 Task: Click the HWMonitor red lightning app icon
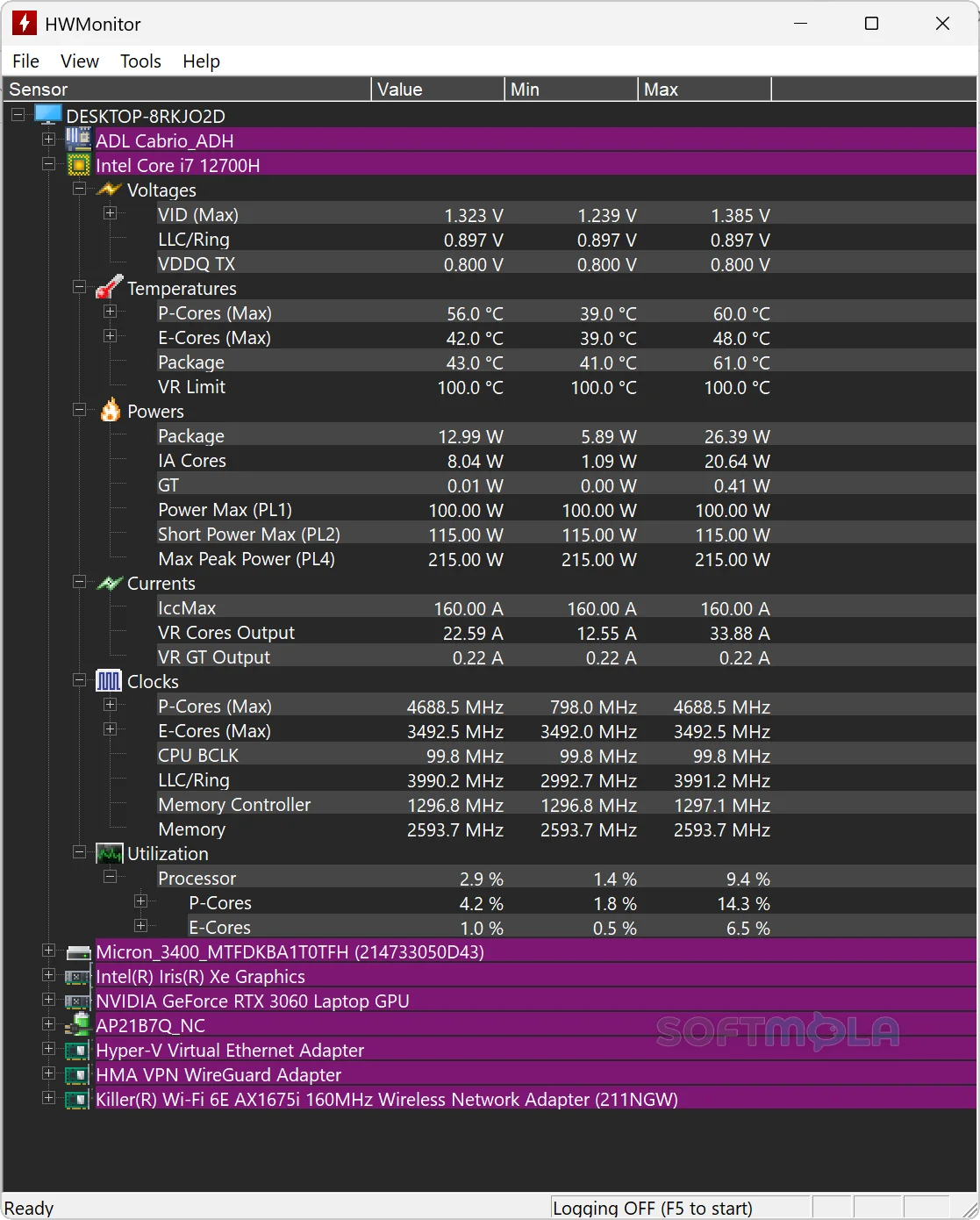(x=24, y=24)
